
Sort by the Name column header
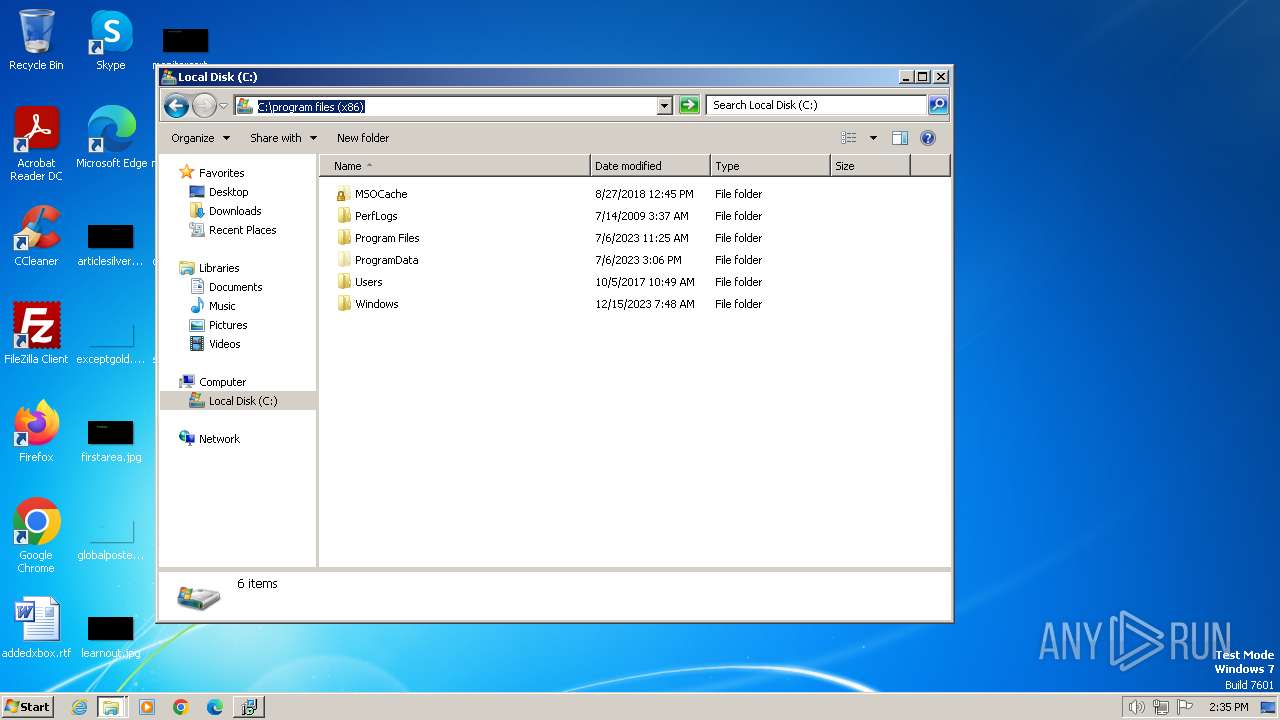455,166
